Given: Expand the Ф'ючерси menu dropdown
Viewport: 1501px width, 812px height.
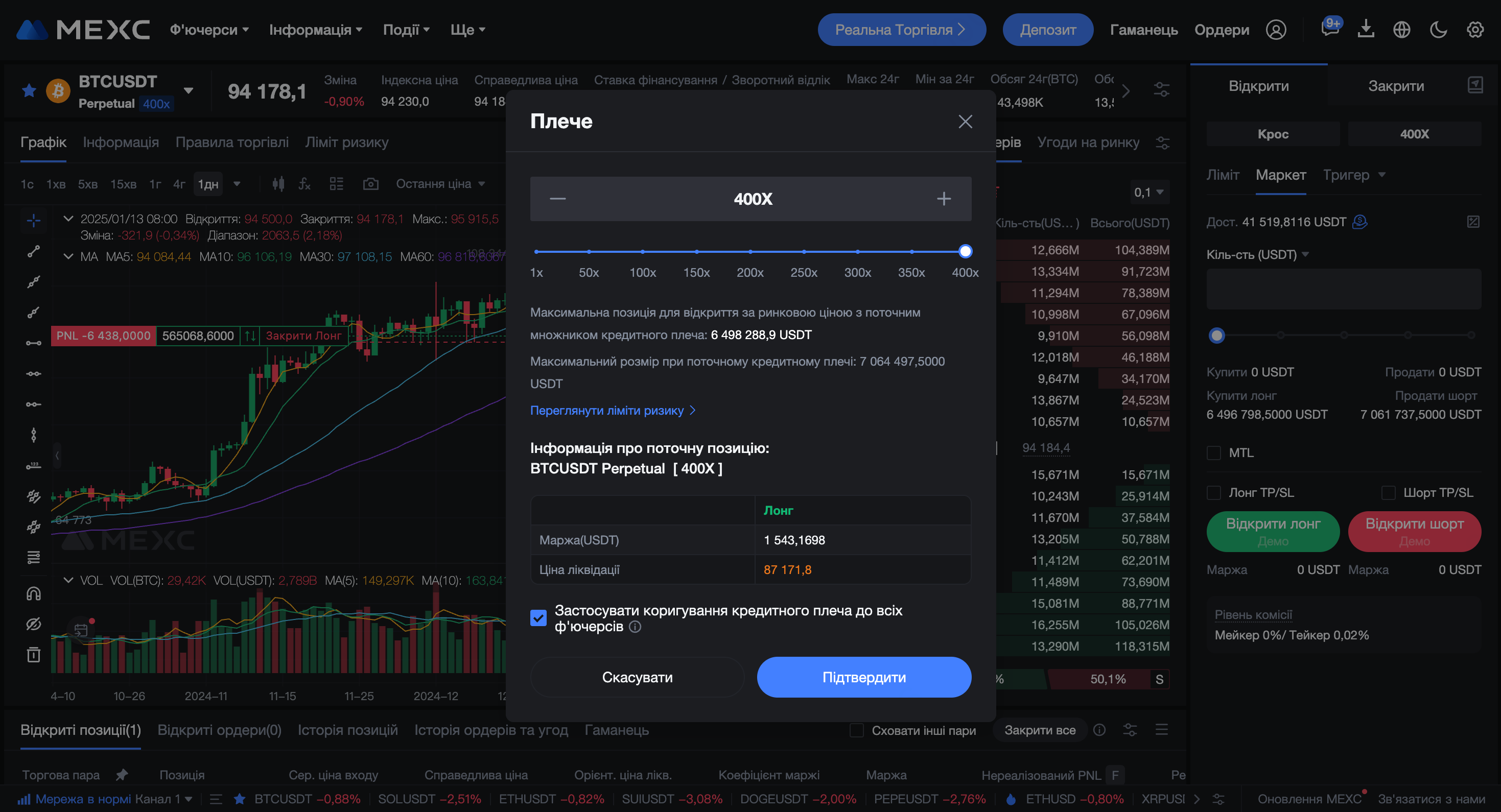Looking at the screenshot, I should (209, 30).
